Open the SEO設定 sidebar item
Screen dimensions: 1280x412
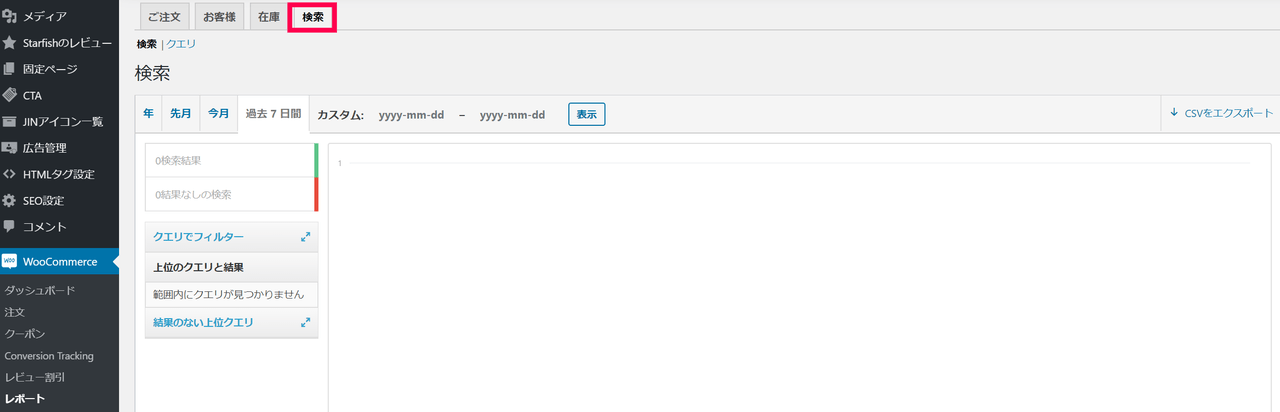[x=59, y=200]
